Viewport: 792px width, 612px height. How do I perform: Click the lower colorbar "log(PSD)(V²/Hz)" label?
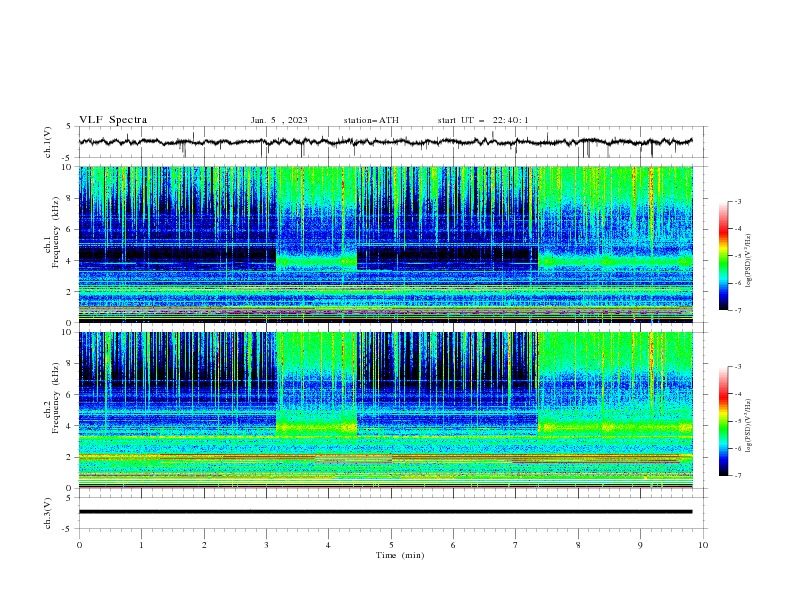pyautogui.click(x=748, y=426)
